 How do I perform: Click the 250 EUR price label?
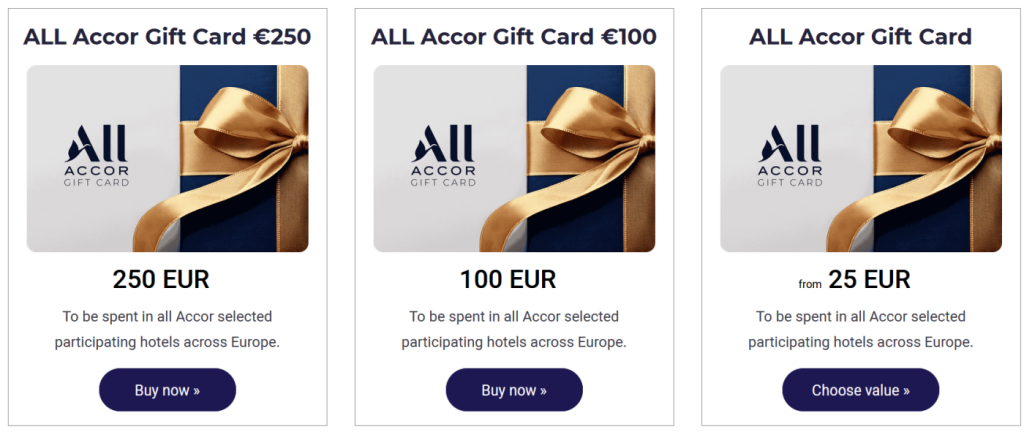coord(161,280)
